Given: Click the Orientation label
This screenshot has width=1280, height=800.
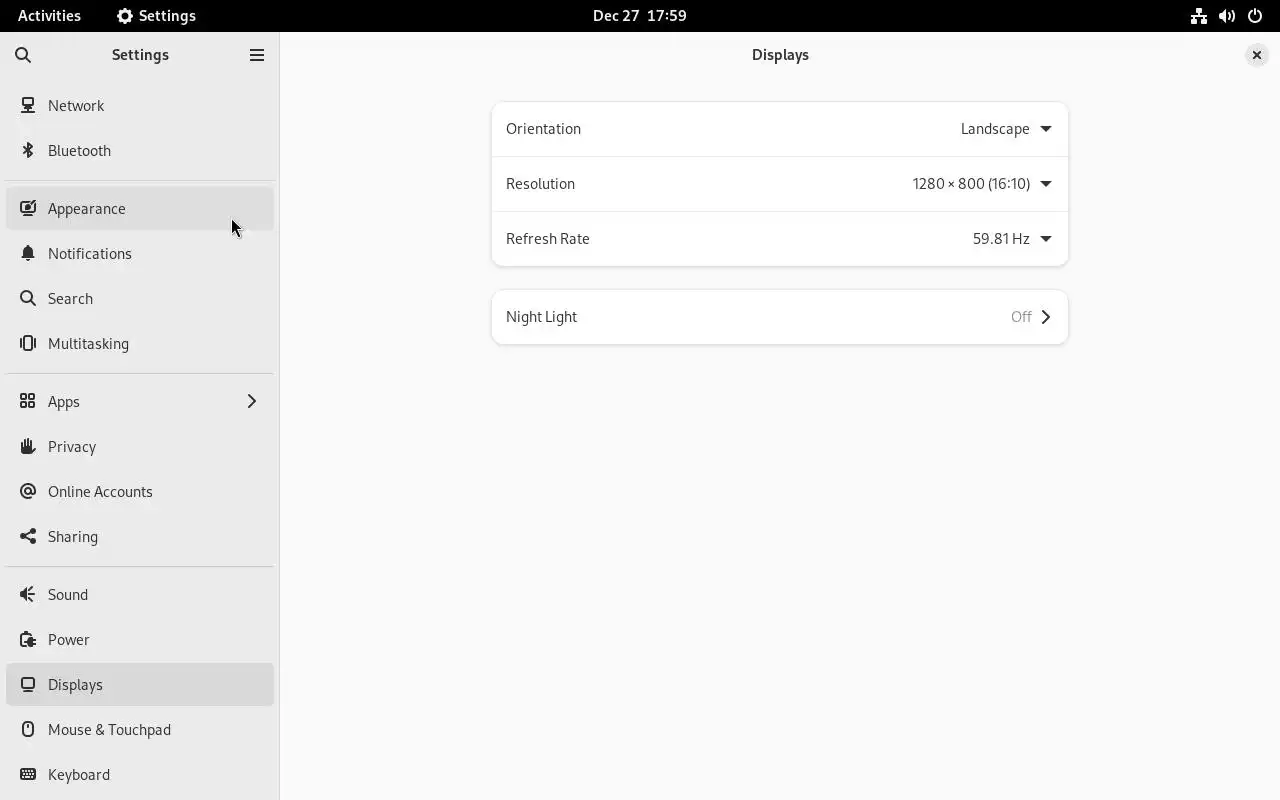Looking at the screenshot, I should coord(543,129).
